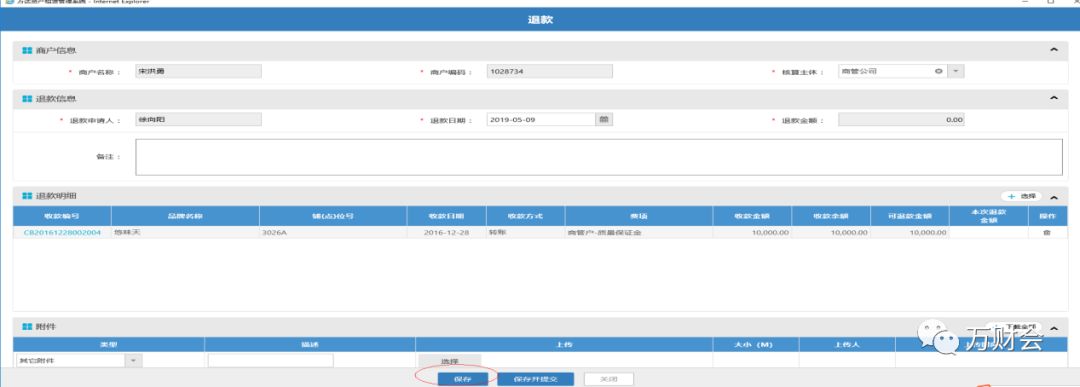Click the 附件 section icon
This screenshot has width=1080, height=387.
click(x=27, y=326)
